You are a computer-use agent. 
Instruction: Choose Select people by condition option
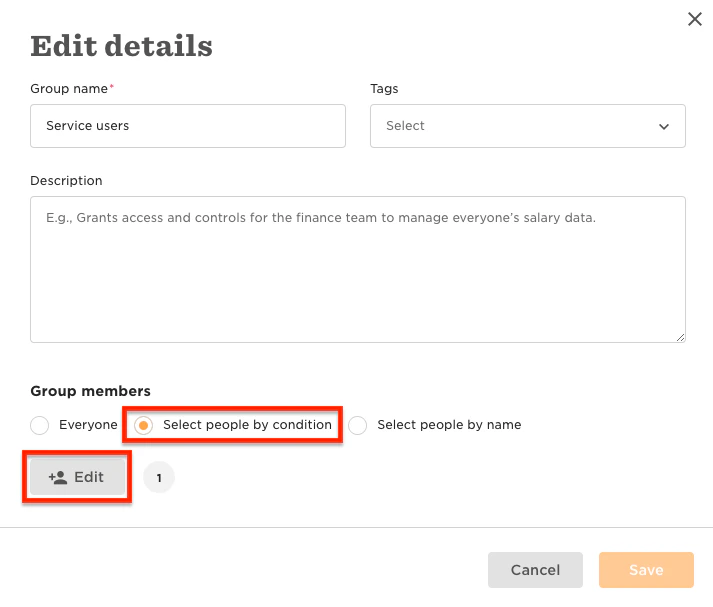click(143, 425)
